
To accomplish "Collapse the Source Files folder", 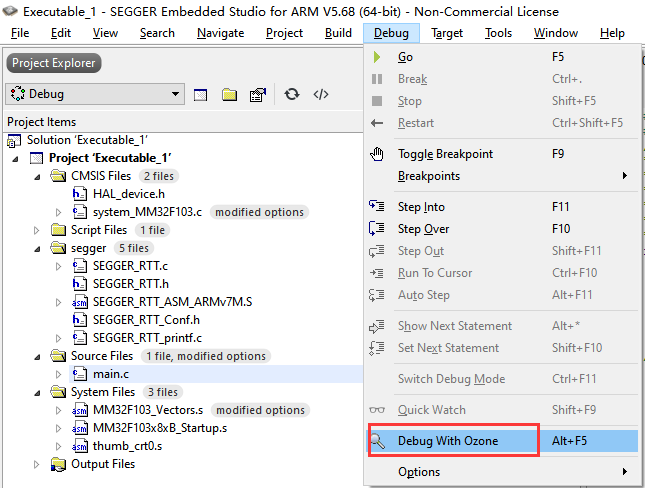I will point(37,357).
